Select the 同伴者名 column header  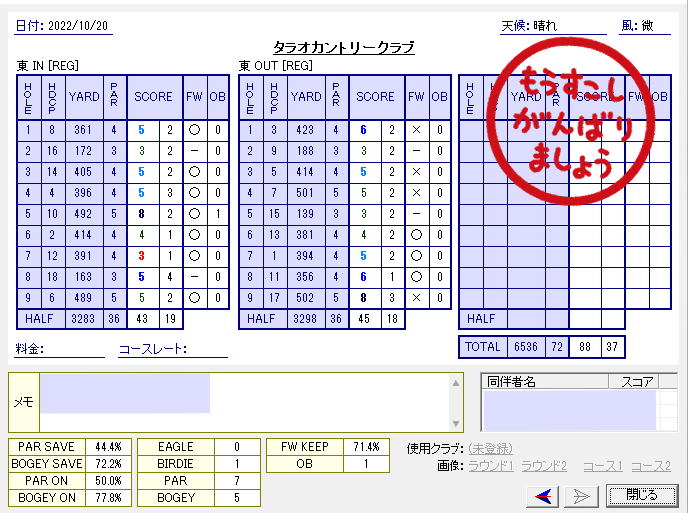(545, 381)
